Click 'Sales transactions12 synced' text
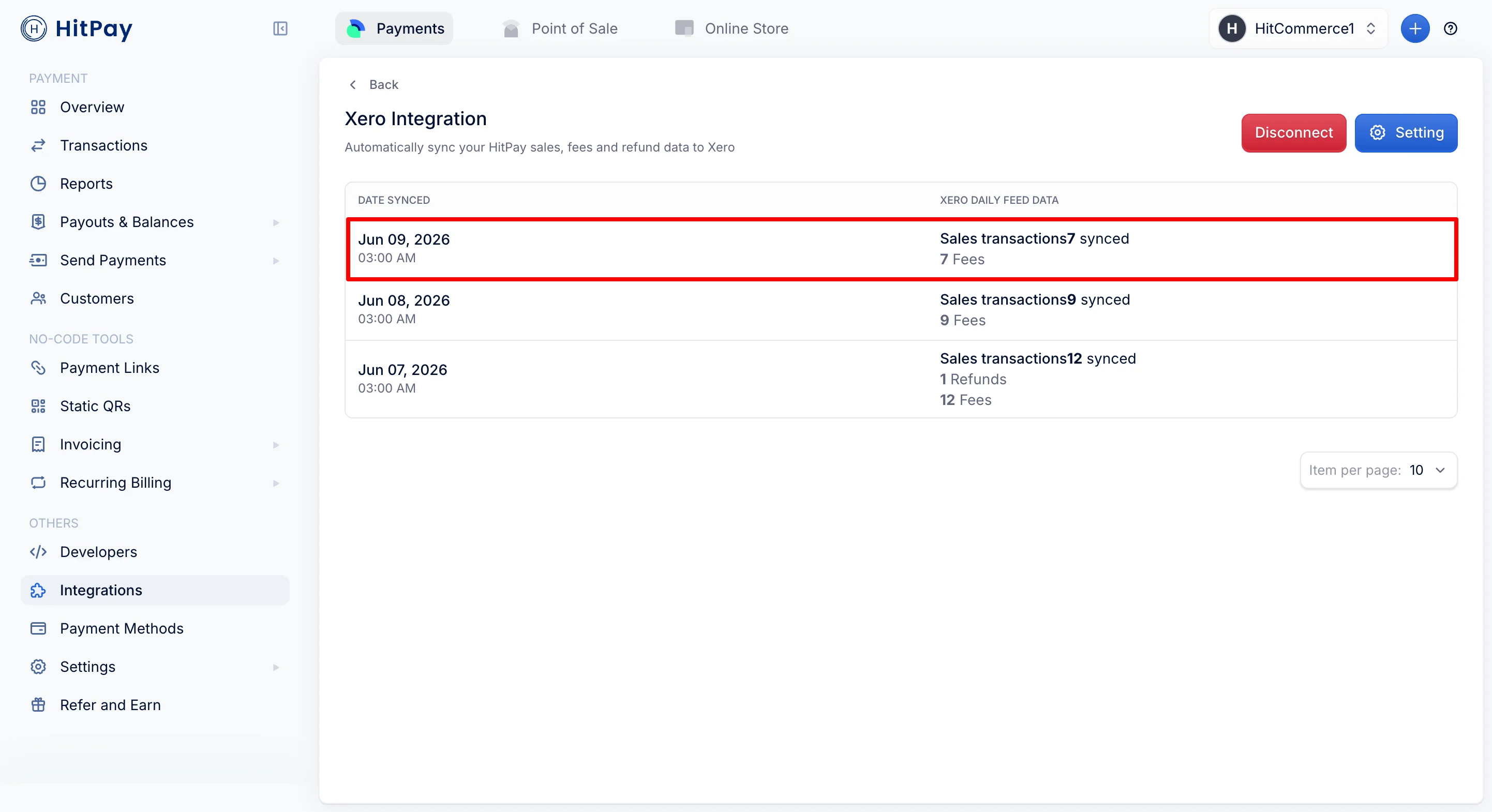This screenshot has width=1492, height=812. [1037, 358]
